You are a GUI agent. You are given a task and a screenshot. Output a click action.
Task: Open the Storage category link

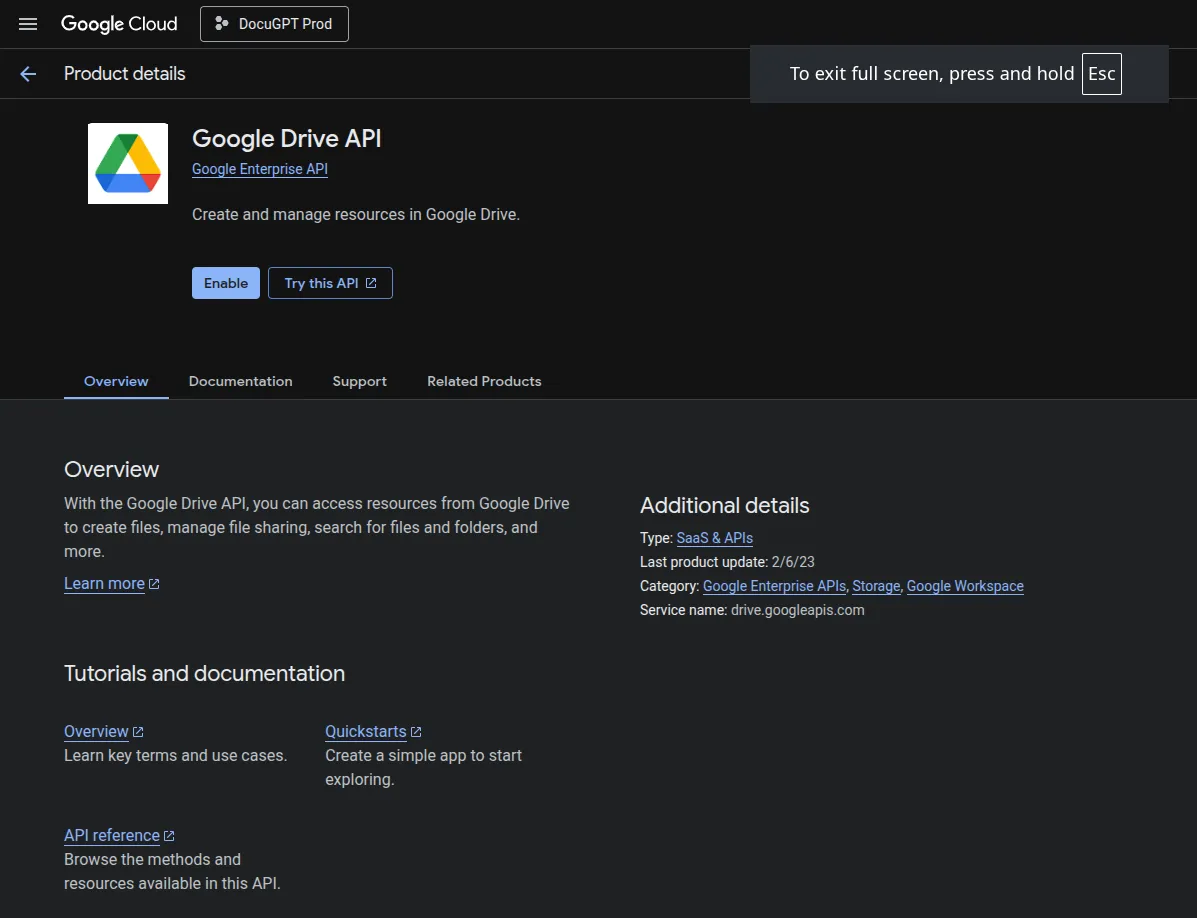(x=876, y=586)
